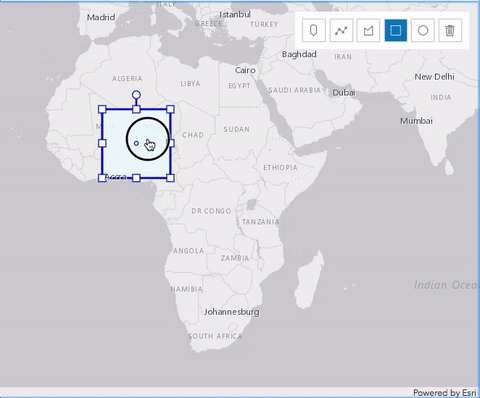This screenshot has height=398, width=480.
Task: Click the left-middle edge handle of rectangle
Action: click(102, 143)
